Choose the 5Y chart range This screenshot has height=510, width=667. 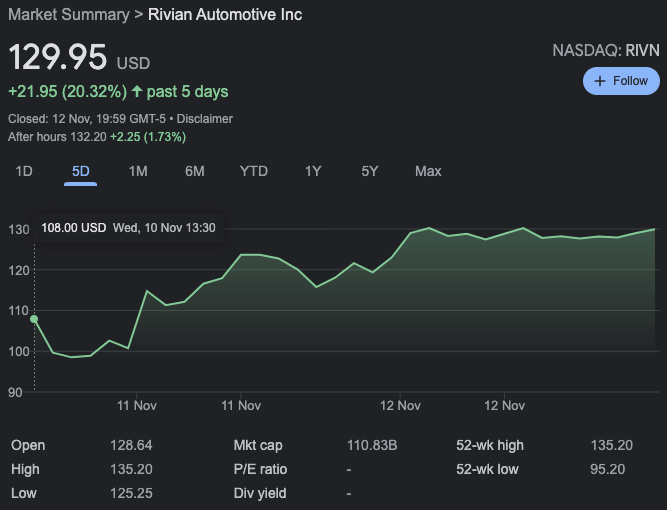tap(370, 171)
